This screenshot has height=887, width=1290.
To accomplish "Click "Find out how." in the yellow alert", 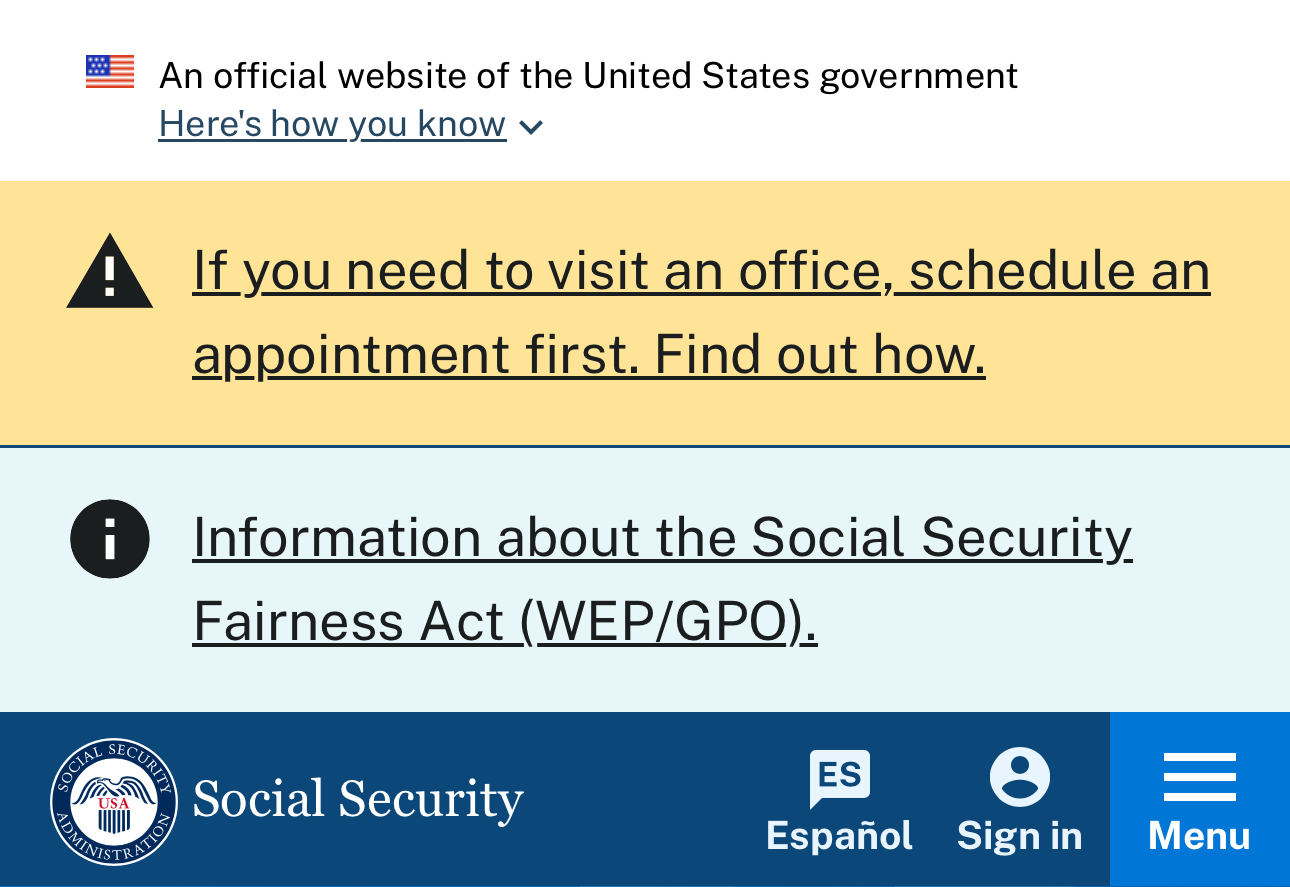I will [820, 354].
